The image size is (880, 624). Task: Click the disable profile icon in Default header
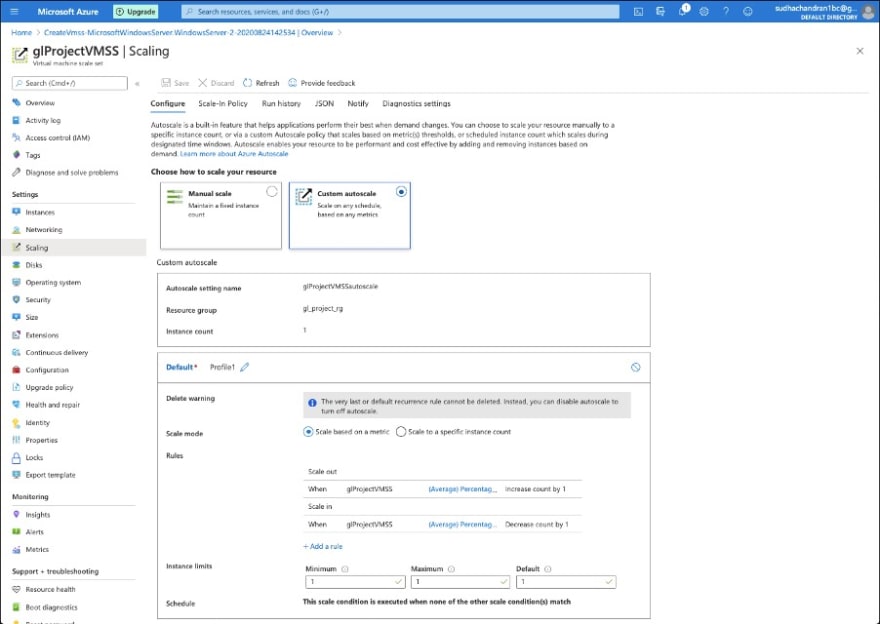coord(635,367)
